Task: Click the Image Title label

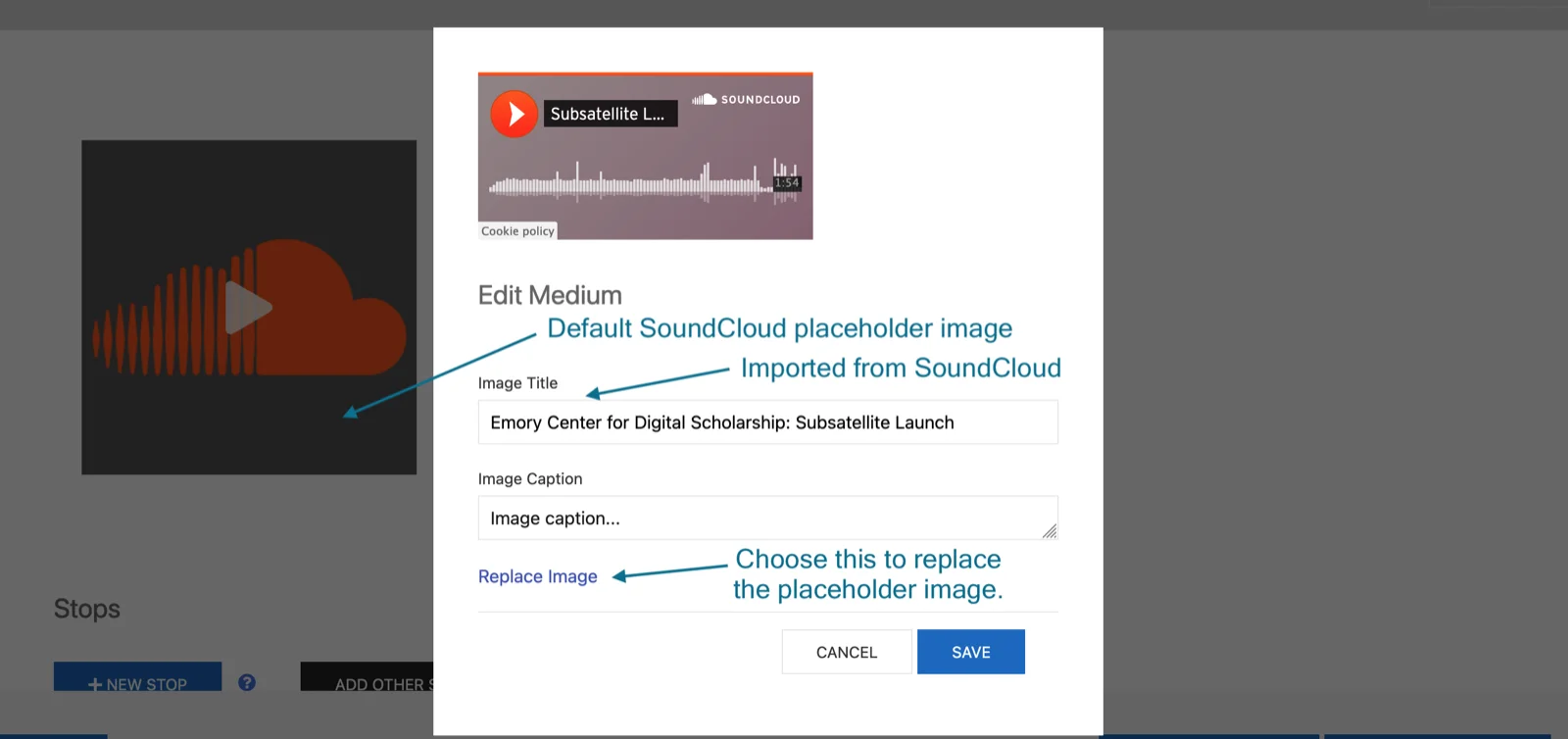Action: click(517, 383)
